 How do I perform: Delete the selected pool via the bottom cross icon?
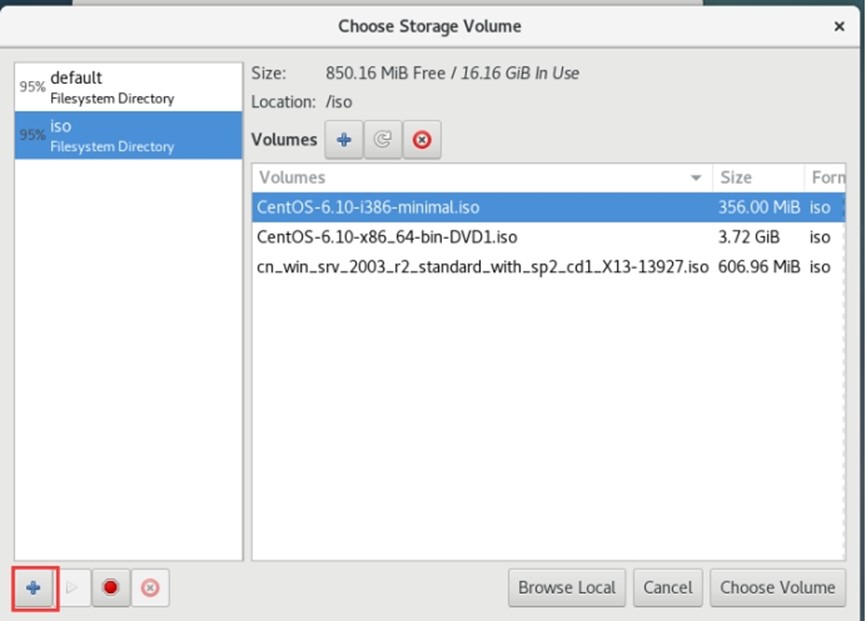click(150, 588)
